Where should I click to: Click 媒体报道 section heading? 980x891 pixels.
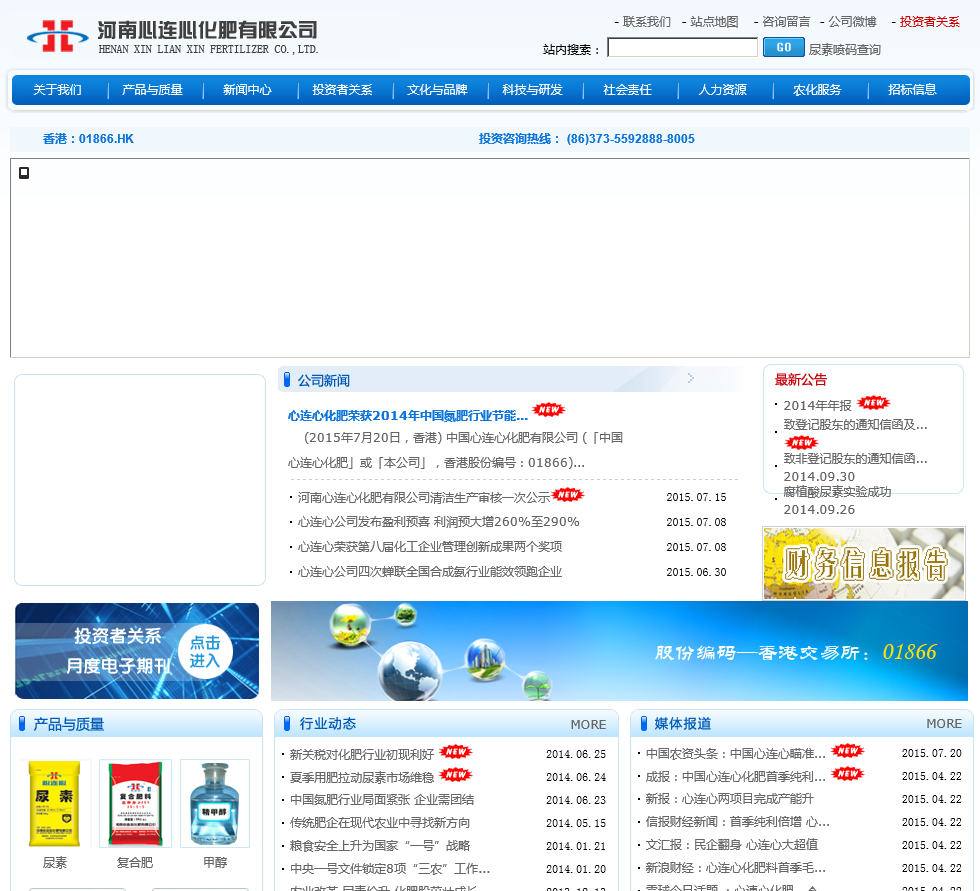click(682, 724)
